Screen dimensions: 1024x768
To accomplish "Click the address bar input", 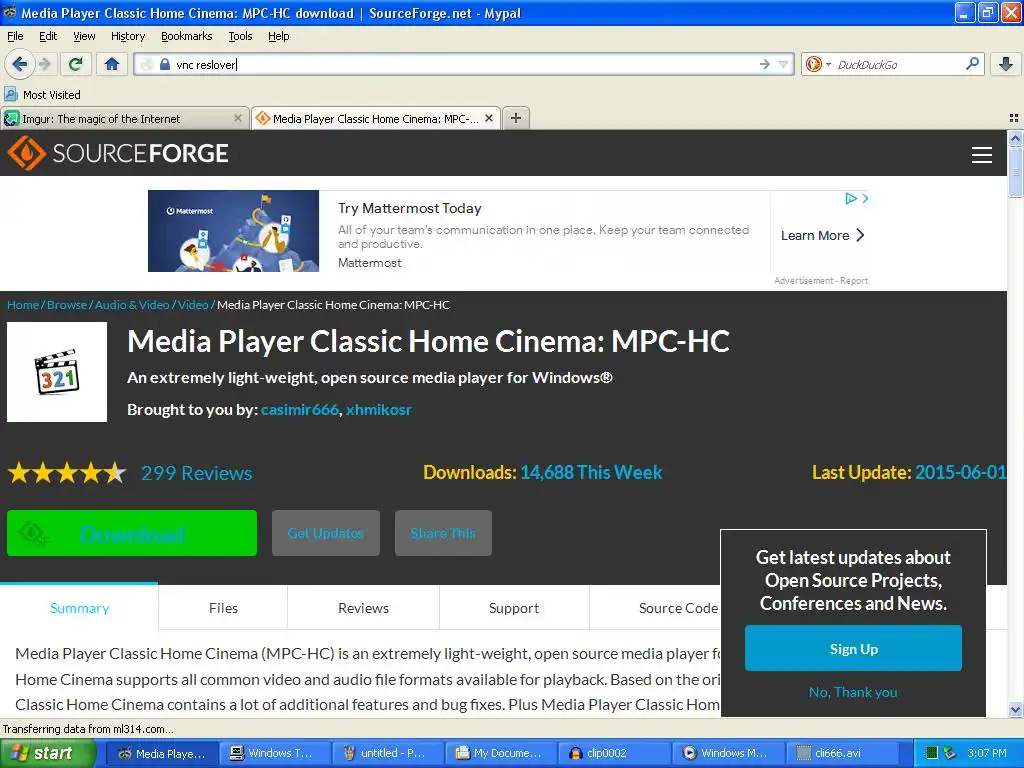I will [464, 64].
